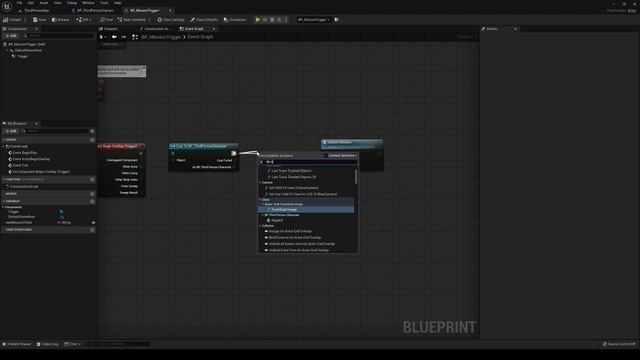Add event dispatcher with plus icon
The width and height of the screenshot is (640, 360).
(92, 230)
